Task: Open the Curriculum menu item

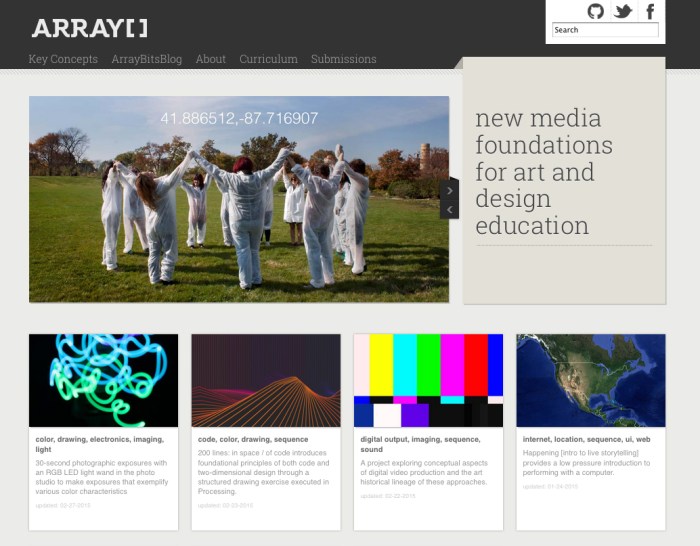Action: click(268, 59)
